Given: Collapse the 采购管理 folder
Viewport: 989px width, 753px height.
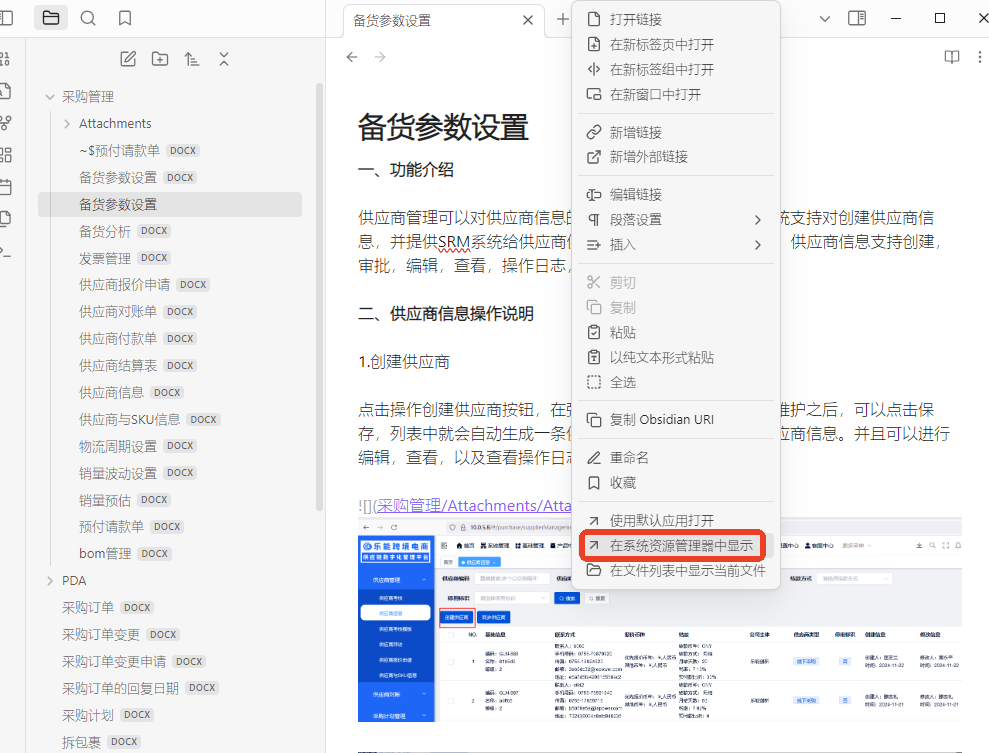Looking at the screenshot, I should tap(50, 96).
